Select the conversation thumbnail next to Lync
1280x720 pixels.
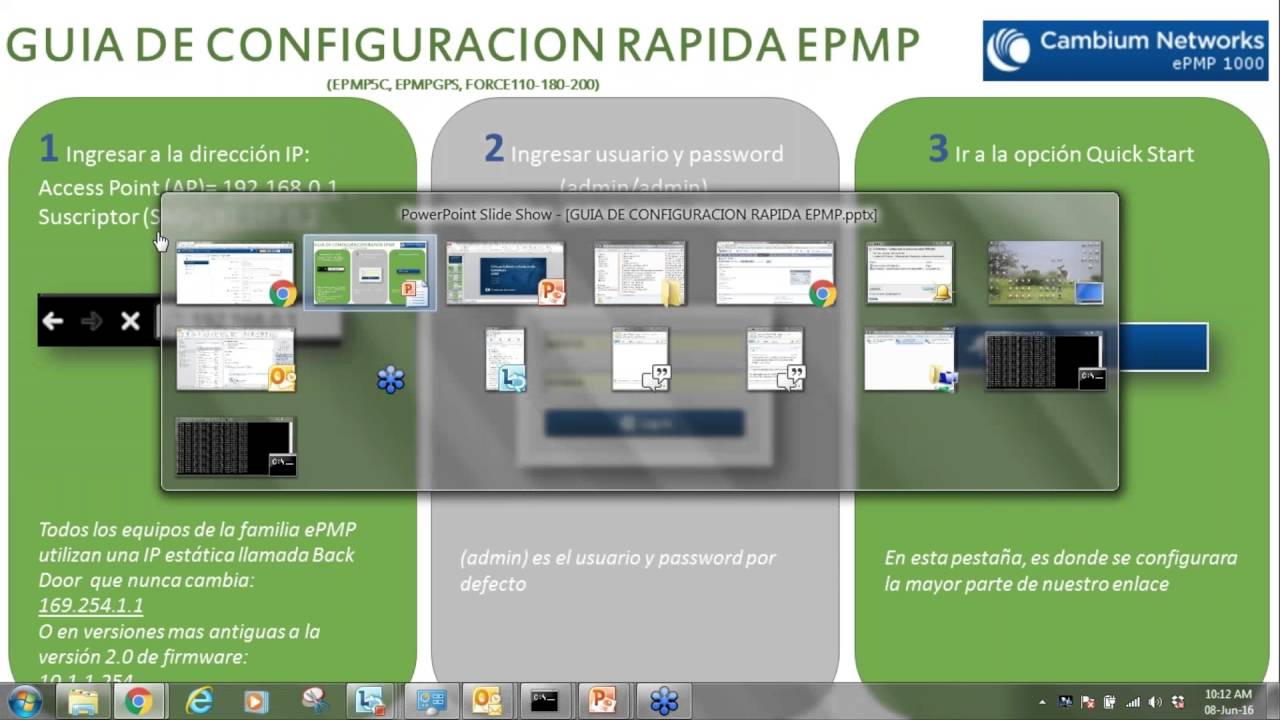641,360
